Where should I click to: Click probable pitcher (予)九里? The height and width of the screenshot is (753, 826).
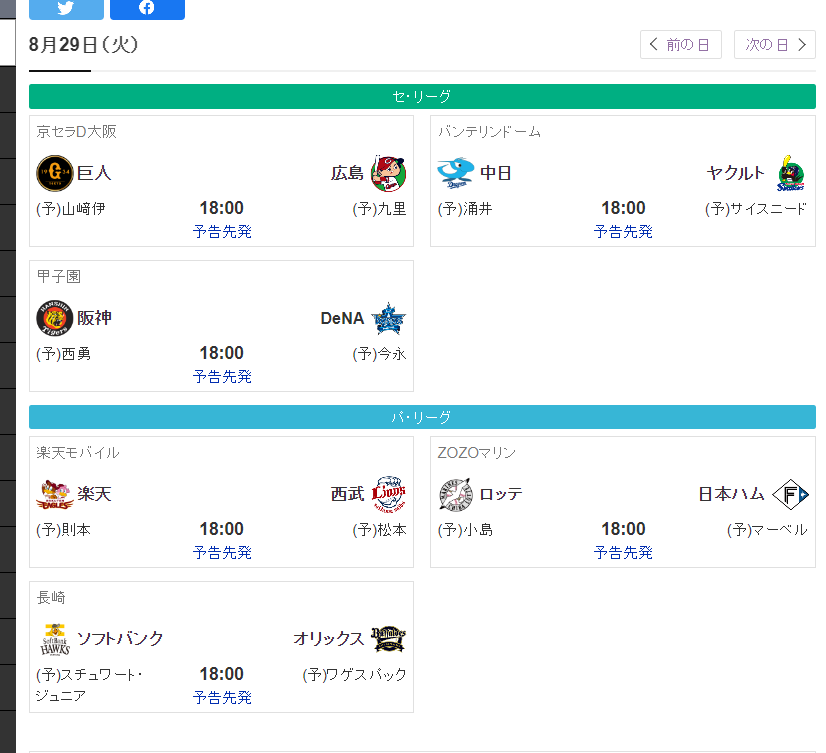[379, 209]
